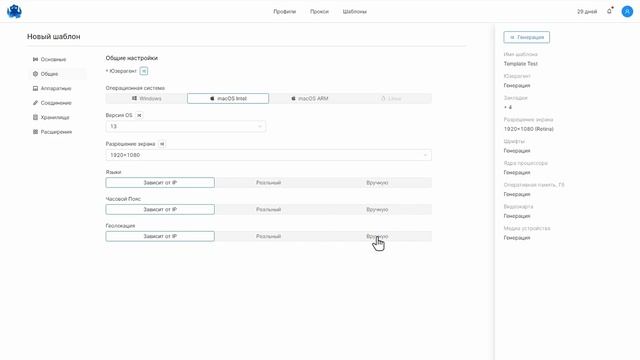
Task: Go to Расширения settings section
Action: [56, 132]
